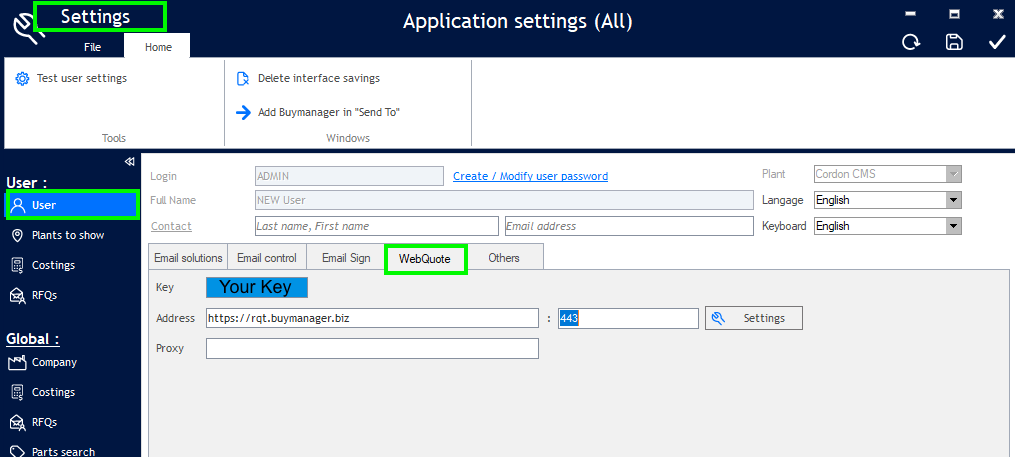Click Delete interface savings
Viewport: 1015px width, 457px height.
click(x=318, y=78)
